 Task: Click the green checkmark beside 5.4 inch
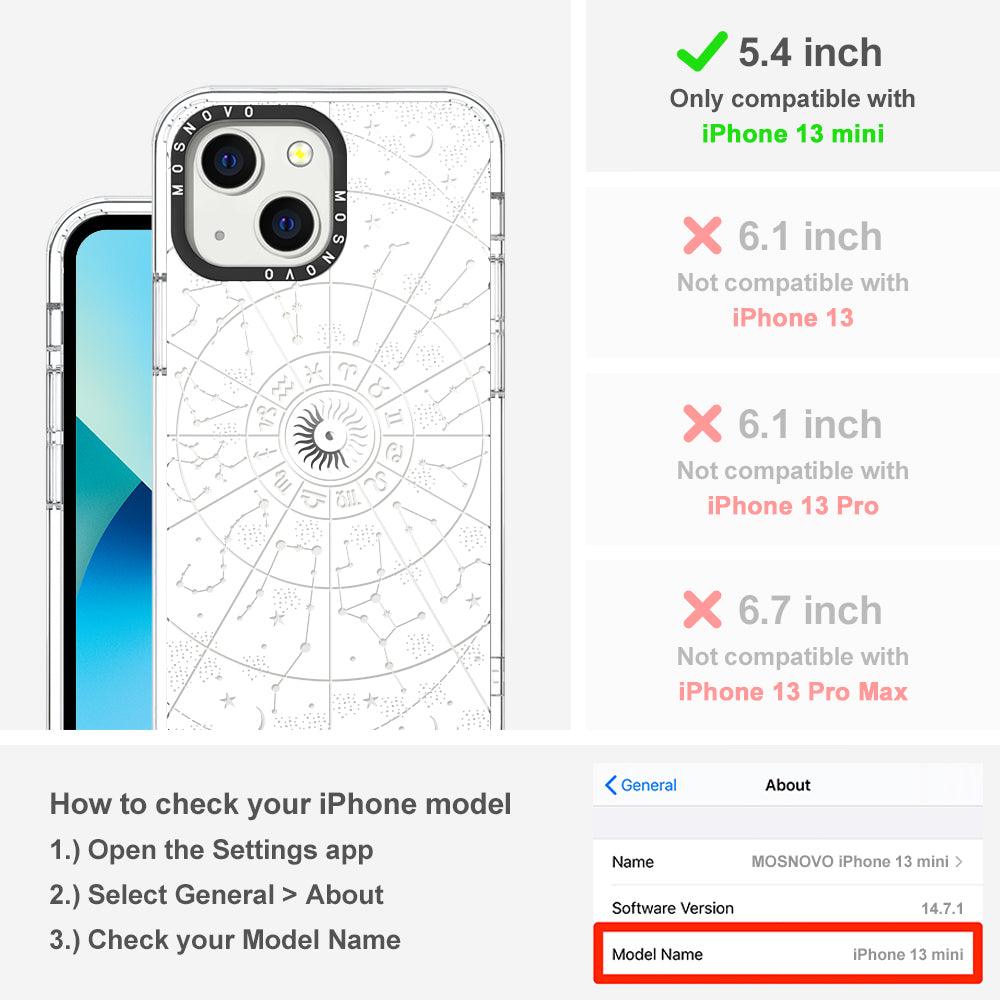coord(702,51)
